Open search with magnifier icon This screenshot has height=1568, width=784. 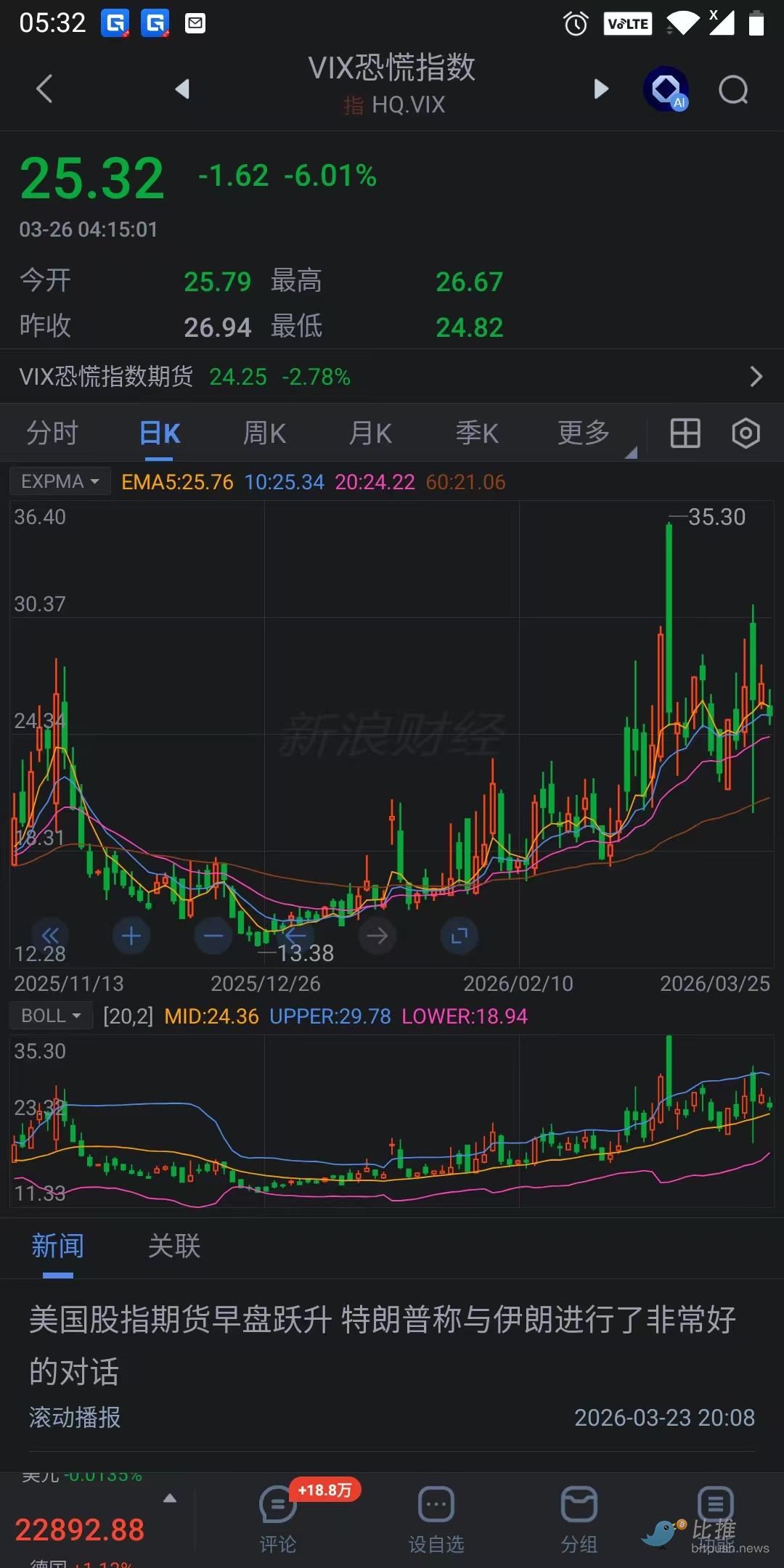pos(733,90)
